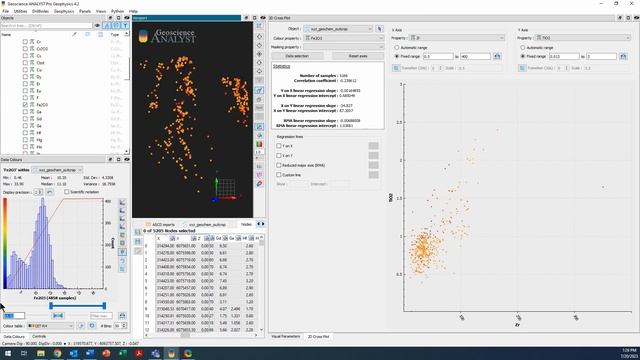
Task: Click the right handle of histogram range slider
Action: [x=104, y=306]
